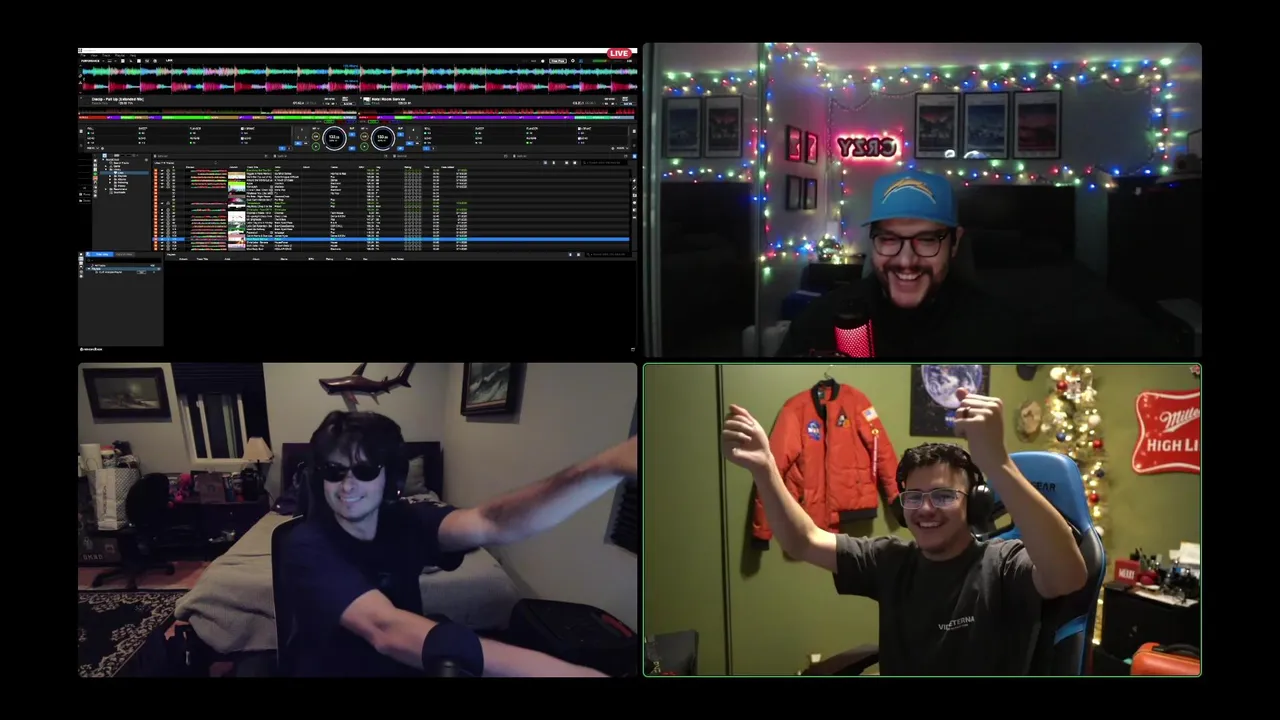Select participant wearing blue cap video tile

[922, 200]
